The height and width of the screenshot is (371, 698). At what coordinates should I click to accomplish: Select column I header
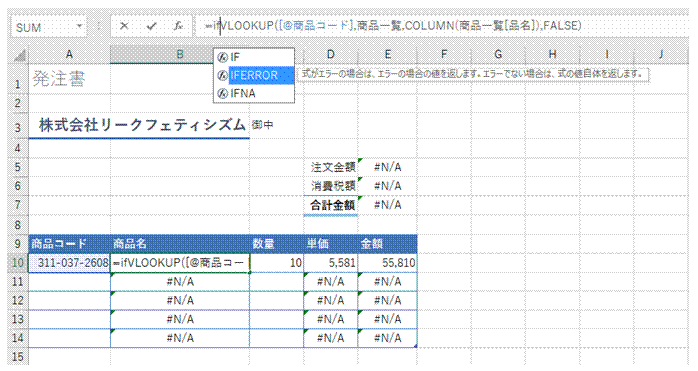[x=607, y=55]
